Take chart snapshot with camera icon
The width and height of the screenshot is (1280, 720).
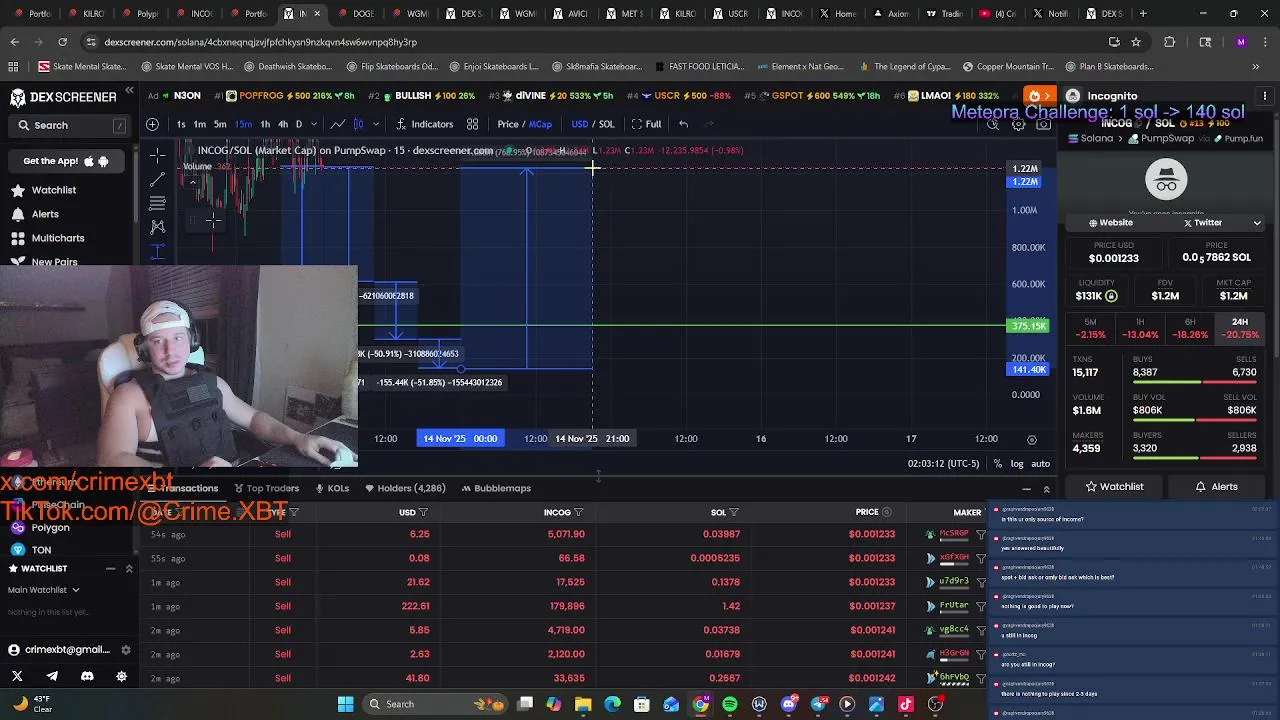[x=1043, y=124]
